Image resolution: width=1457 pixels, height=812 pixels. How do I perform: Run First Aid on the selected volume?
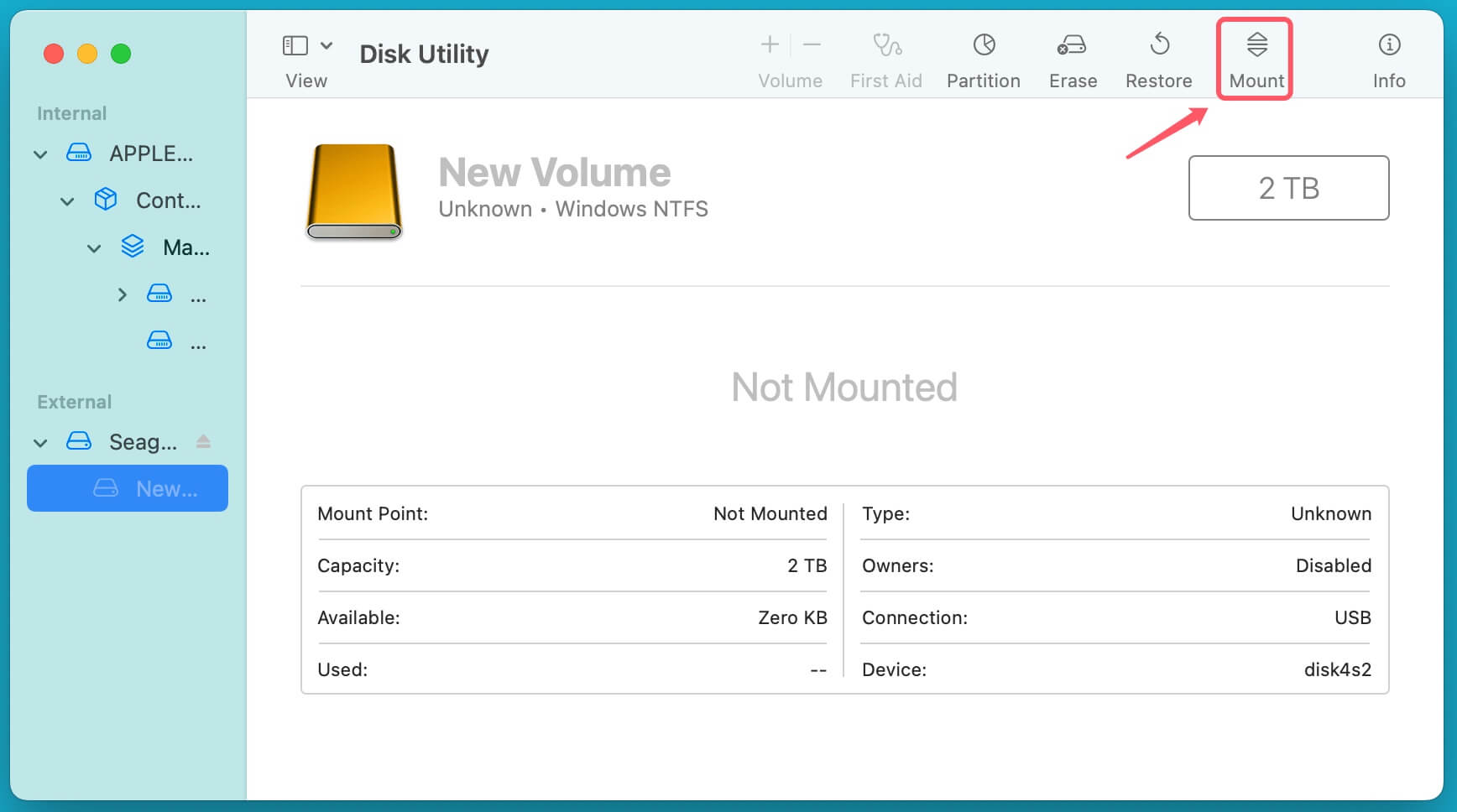tap(886, 57)
